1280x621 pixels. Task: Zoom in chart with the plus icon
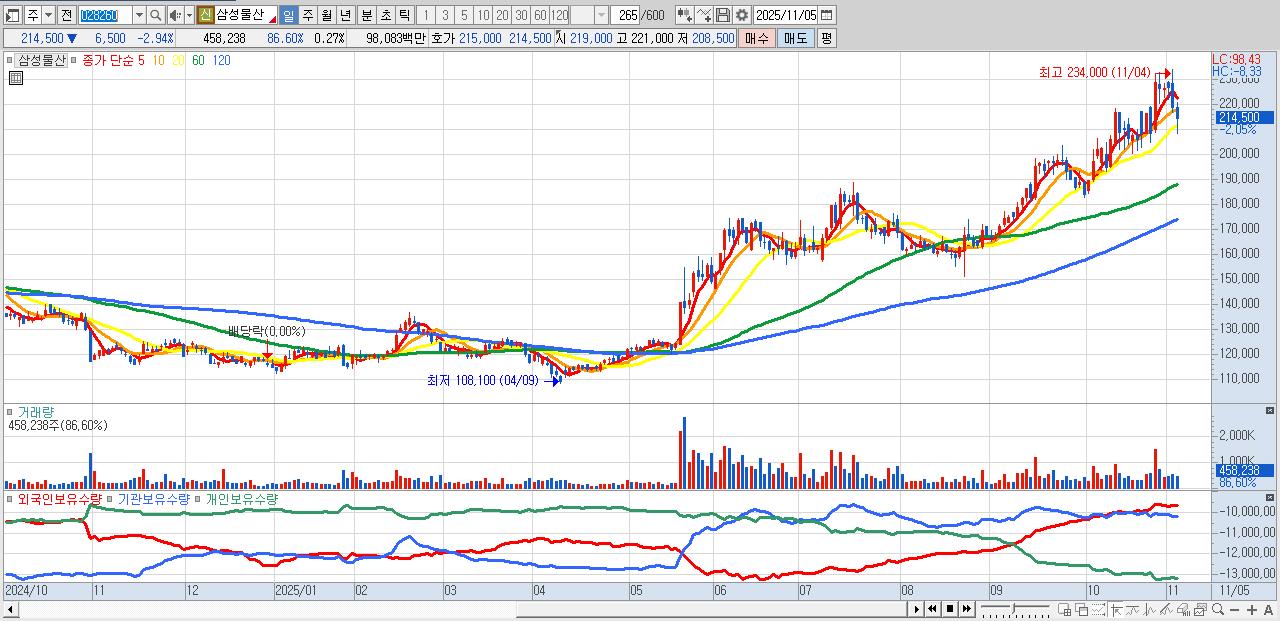point(1252,610)
